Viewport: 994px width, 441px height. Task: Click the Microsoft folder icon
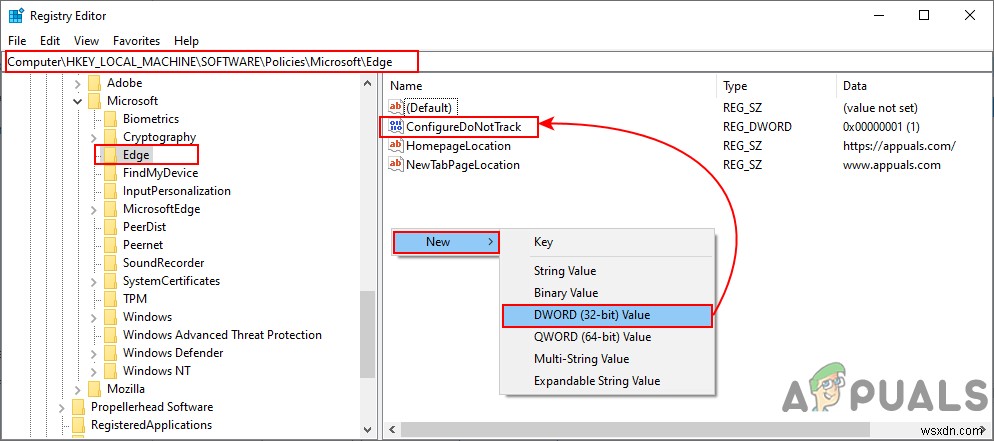click(94, 101)
